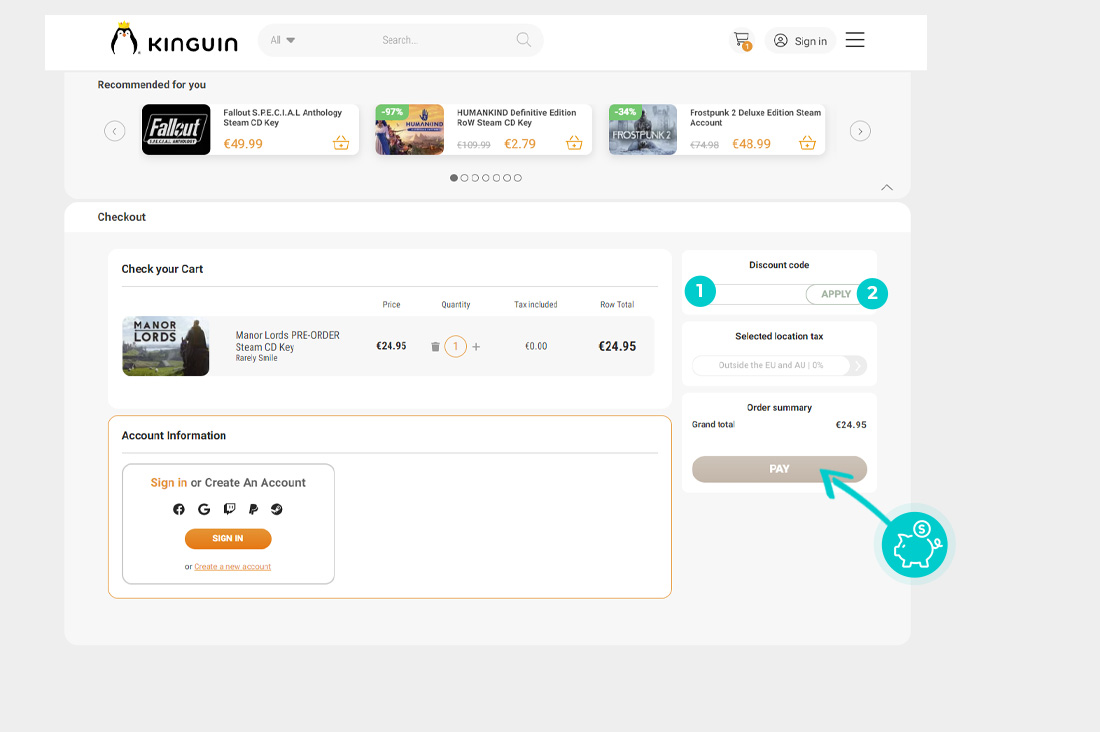Expand the selected location tax selector
Image resolution: width=1100 pixels, height=732 pixels.
[x=858, y=365]
